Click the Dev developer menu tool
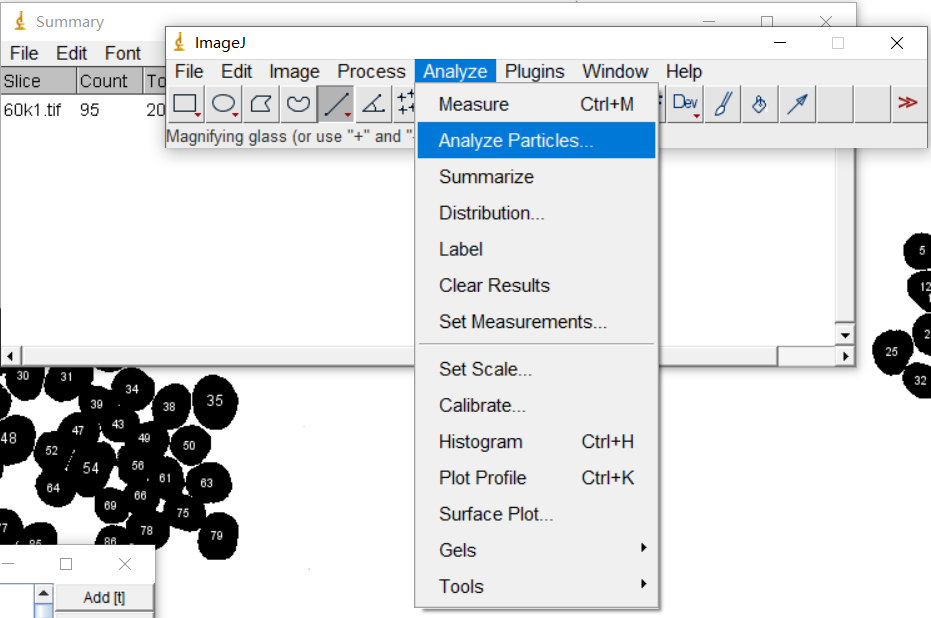Image resolution: width=931 pixels, height=618 pixels. (685, 104)
